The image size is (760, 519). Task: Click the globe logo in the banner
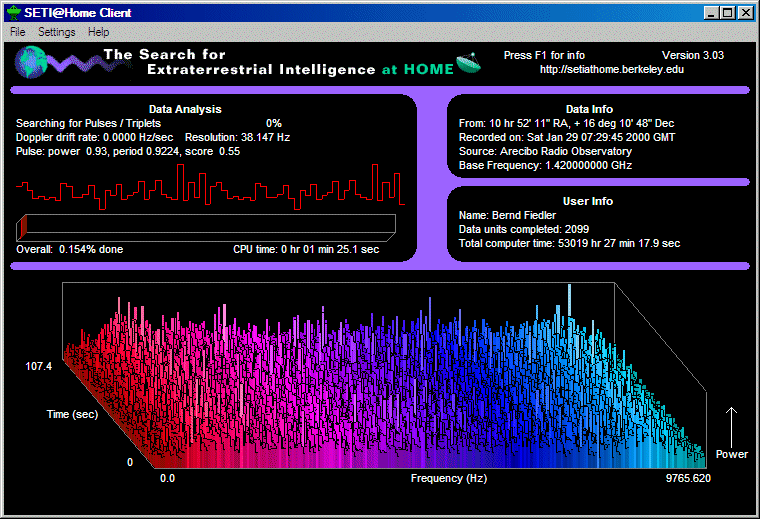tap(31, 62)
